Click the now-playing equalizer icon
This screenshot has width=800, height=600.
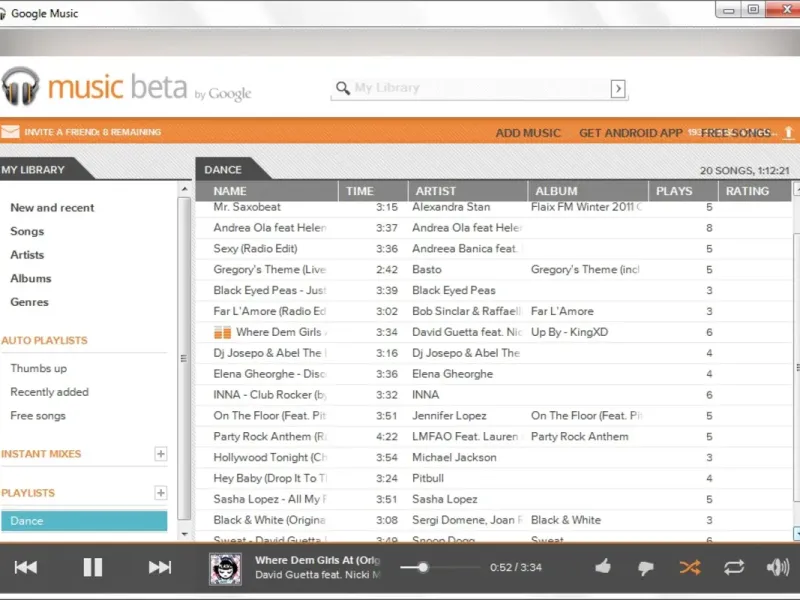[x=222, y=332]
